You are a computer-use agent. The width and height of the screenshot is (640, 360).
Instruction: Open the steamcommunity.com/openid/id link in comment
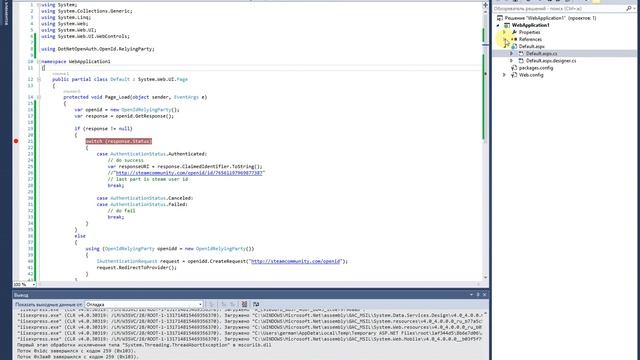click(189, 173)
